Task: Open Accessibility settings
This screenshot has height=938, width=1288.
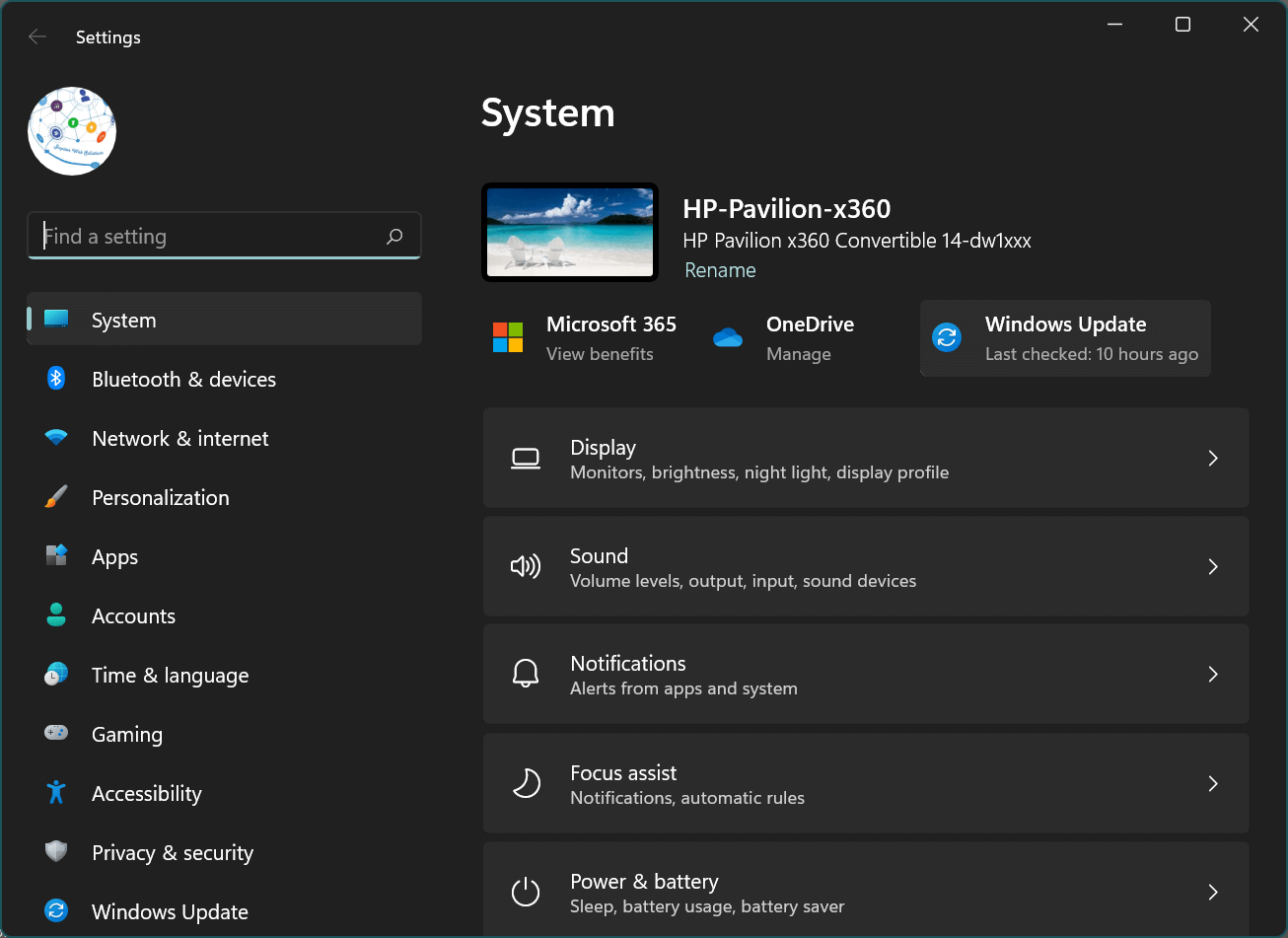Action: (x=224, y=793)
